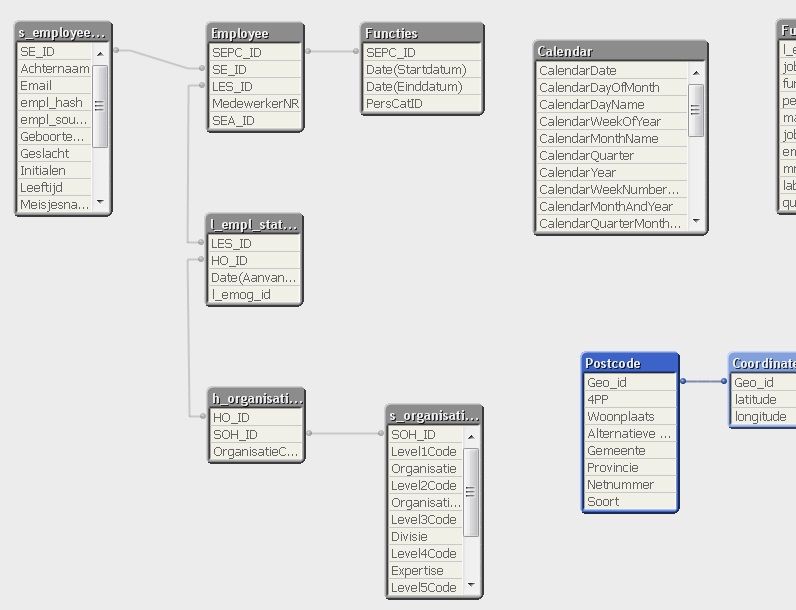Click Level3Code field
796x610 pixels.
tap(425, 520)
